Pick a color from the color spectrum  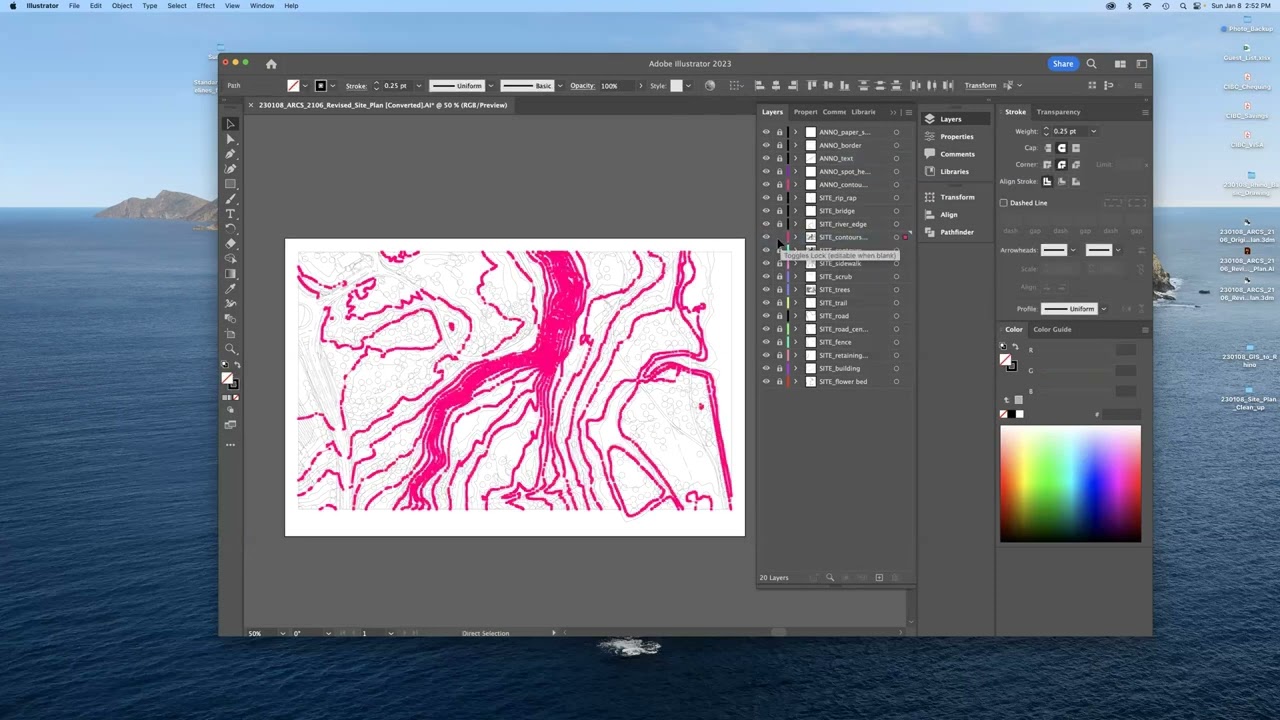1070,484
